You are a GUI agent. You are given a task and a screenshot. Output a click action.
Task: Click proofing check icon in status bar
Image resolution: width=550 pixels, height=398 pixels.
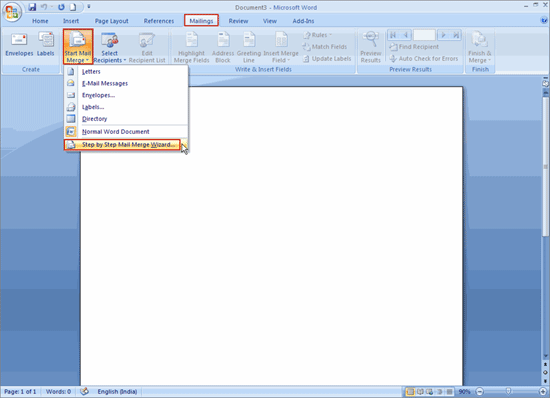tap(84, 391)
